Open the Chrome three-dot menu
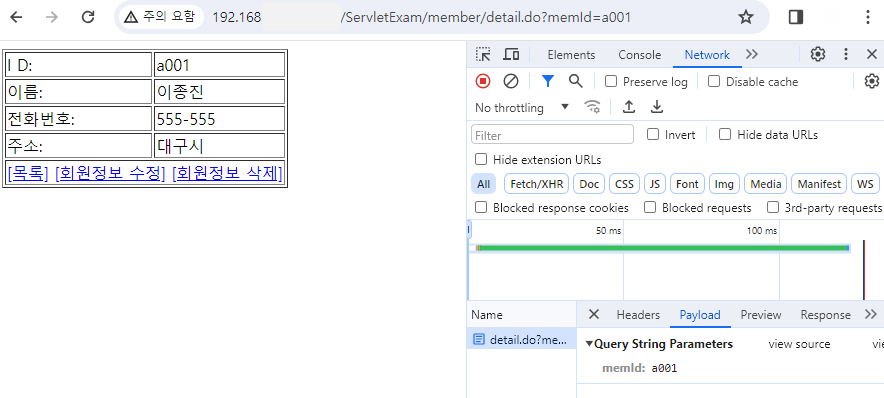Image resolution: width=884 pixels, height=398 pixels. (x=868, y=17)
